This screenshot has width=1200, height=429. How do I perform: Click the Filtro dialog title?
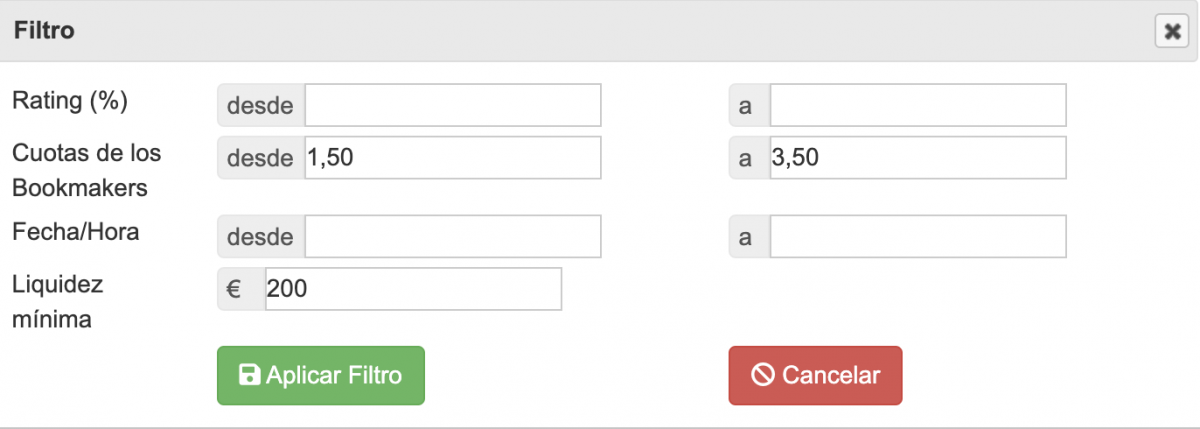click(44, 31)
